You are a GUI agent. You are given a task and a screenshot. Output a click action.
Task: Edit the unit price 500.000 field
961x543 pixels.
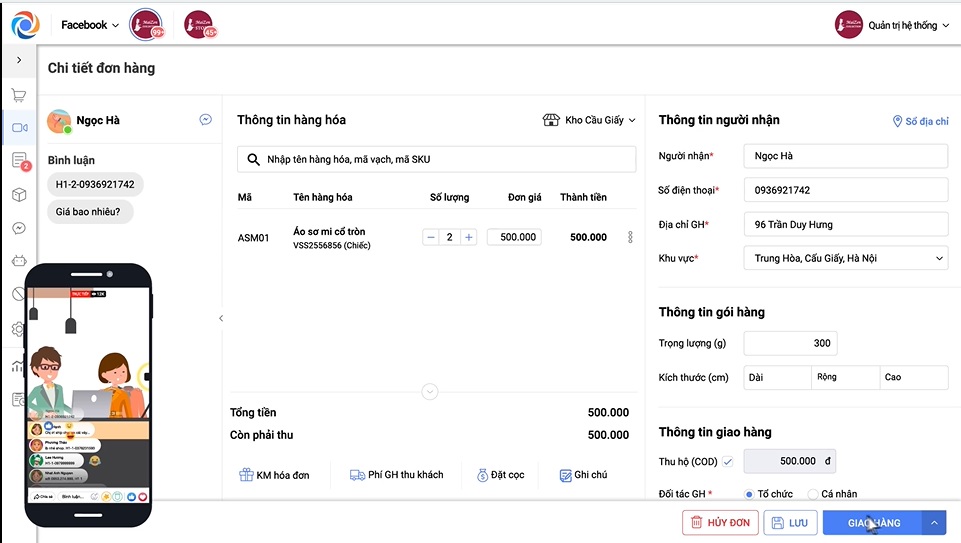[514, 237]
